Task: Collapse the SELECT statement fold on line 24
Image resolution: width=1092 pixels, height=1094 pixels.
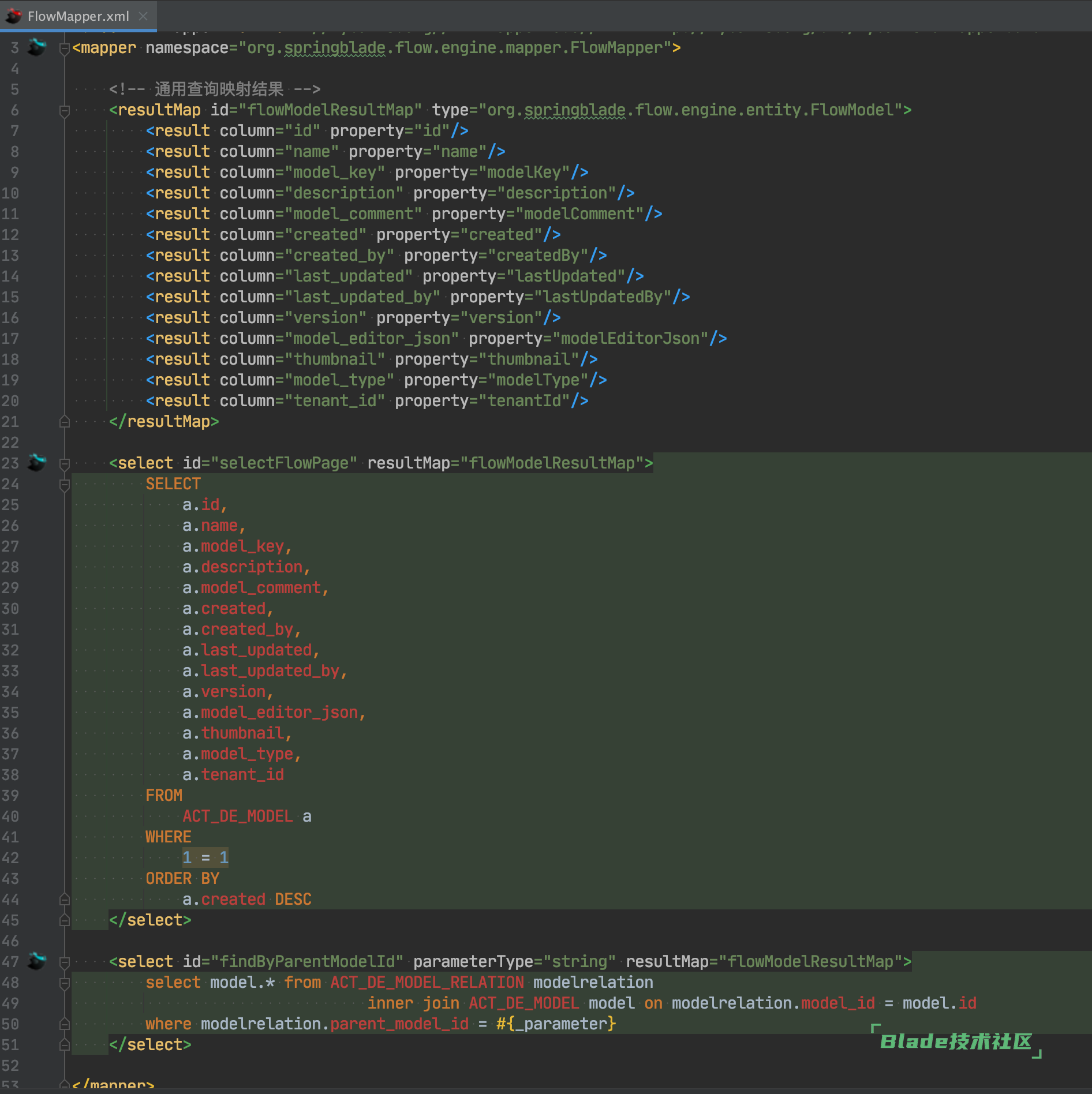Action: click(x=65, y=485)
